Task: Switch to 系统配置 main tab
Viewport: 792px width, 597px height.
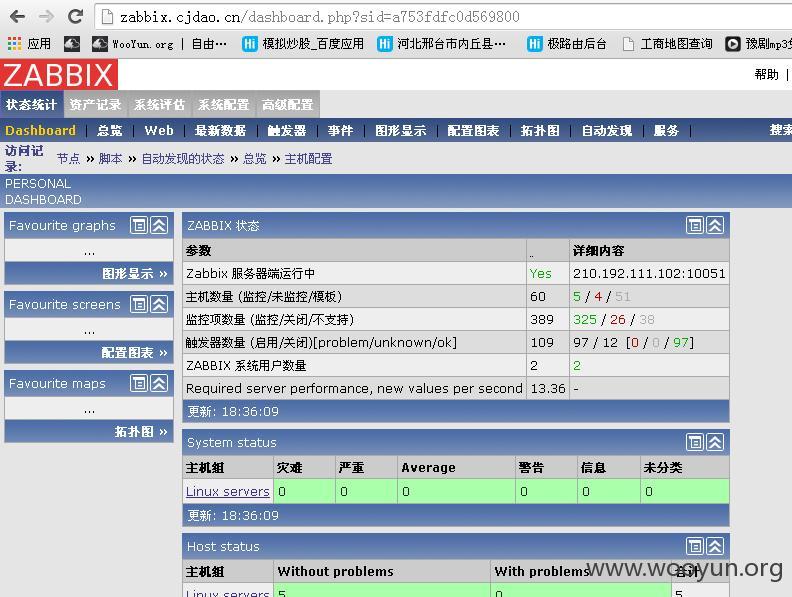Action: pyautogui.click(x=224, y=105)
